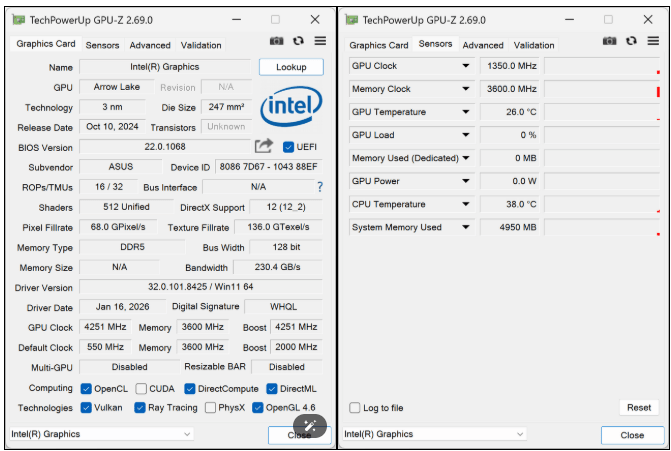Viewport: 671px width, 451px height.
Task: Open the System Memory Used dropdown
Action: pos(466,228)
